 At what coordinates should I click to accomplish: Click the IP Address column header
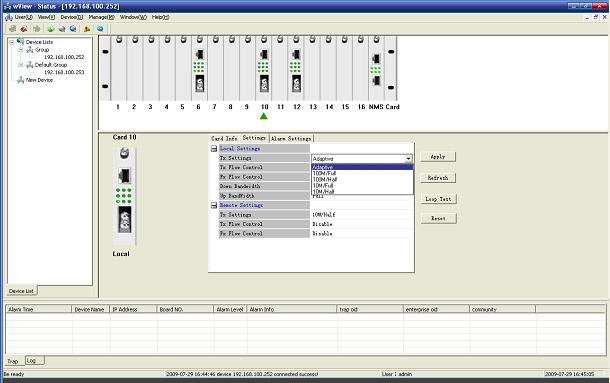click(x=133, y=309)
